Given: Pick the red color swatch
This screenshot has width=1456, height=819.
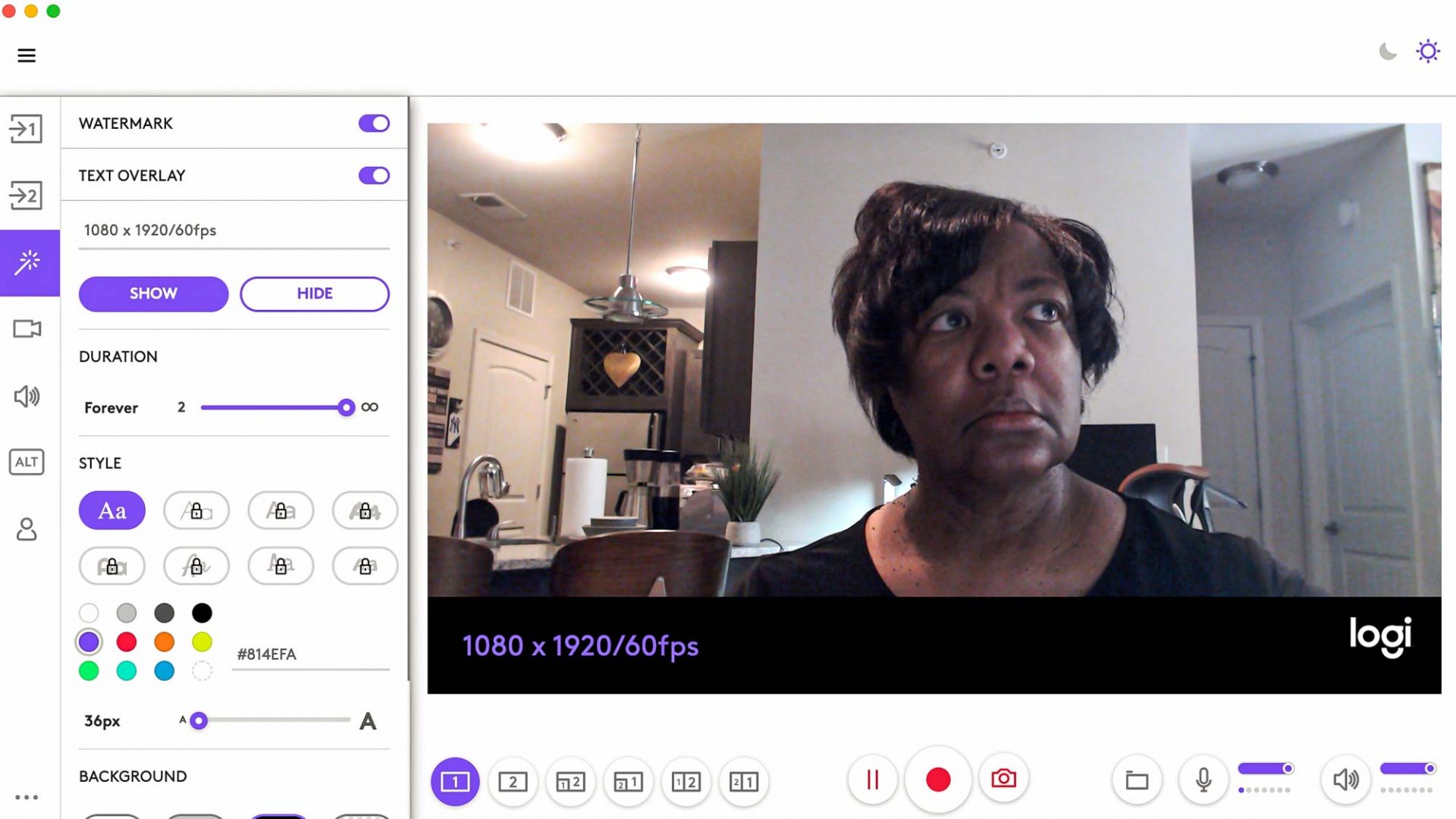Looking at the screenshot, I should coord(127,642).
